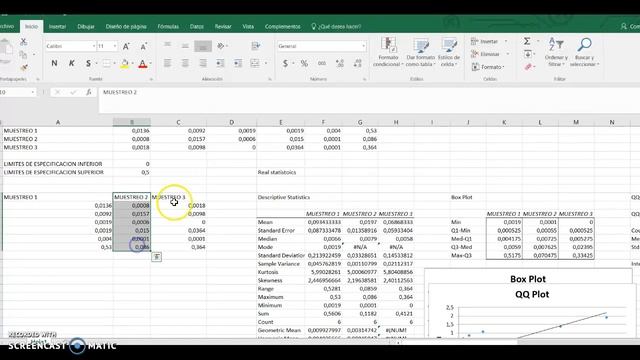
Task: Activate the Format Painter brush
Action: click(x=24, y=67)
